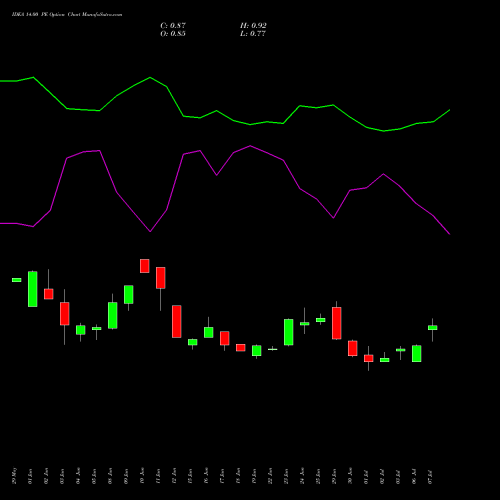Click the 24 Jun date label
This screenshot has width=500, height=500.
[x=302, y=476]
